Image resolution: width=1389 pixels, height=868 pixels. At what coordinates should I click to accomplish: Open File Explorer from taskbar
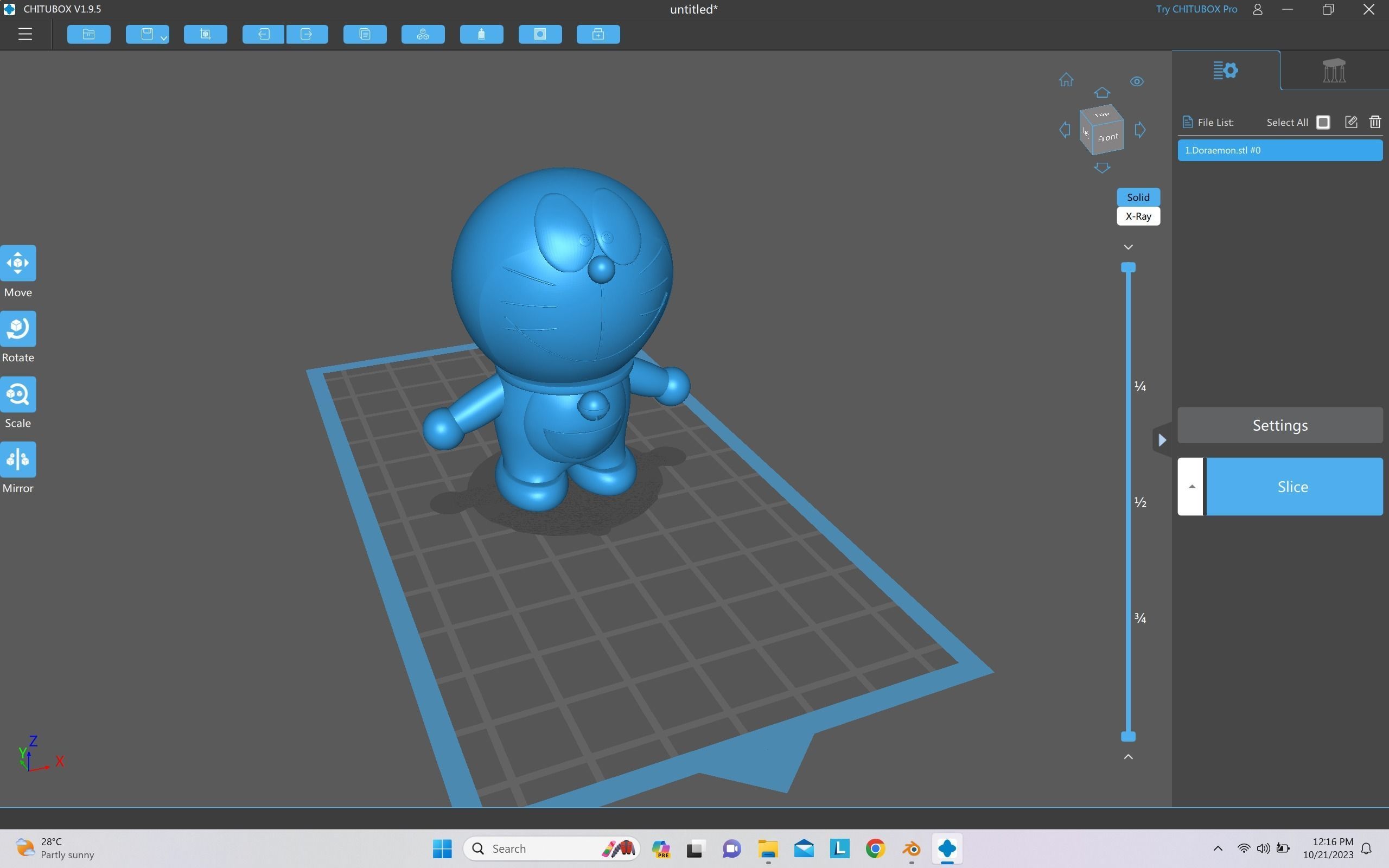coord(767,848)
